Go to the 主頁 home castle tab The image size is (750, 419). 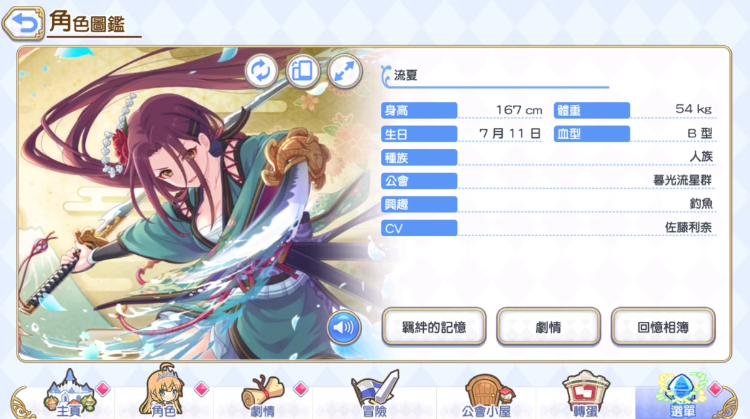[x=69, y=395]
